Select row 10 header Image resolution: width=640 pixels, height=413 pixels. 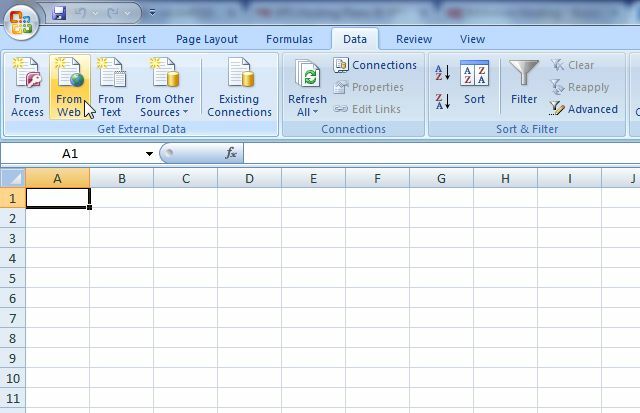click(x=13, y=378)
